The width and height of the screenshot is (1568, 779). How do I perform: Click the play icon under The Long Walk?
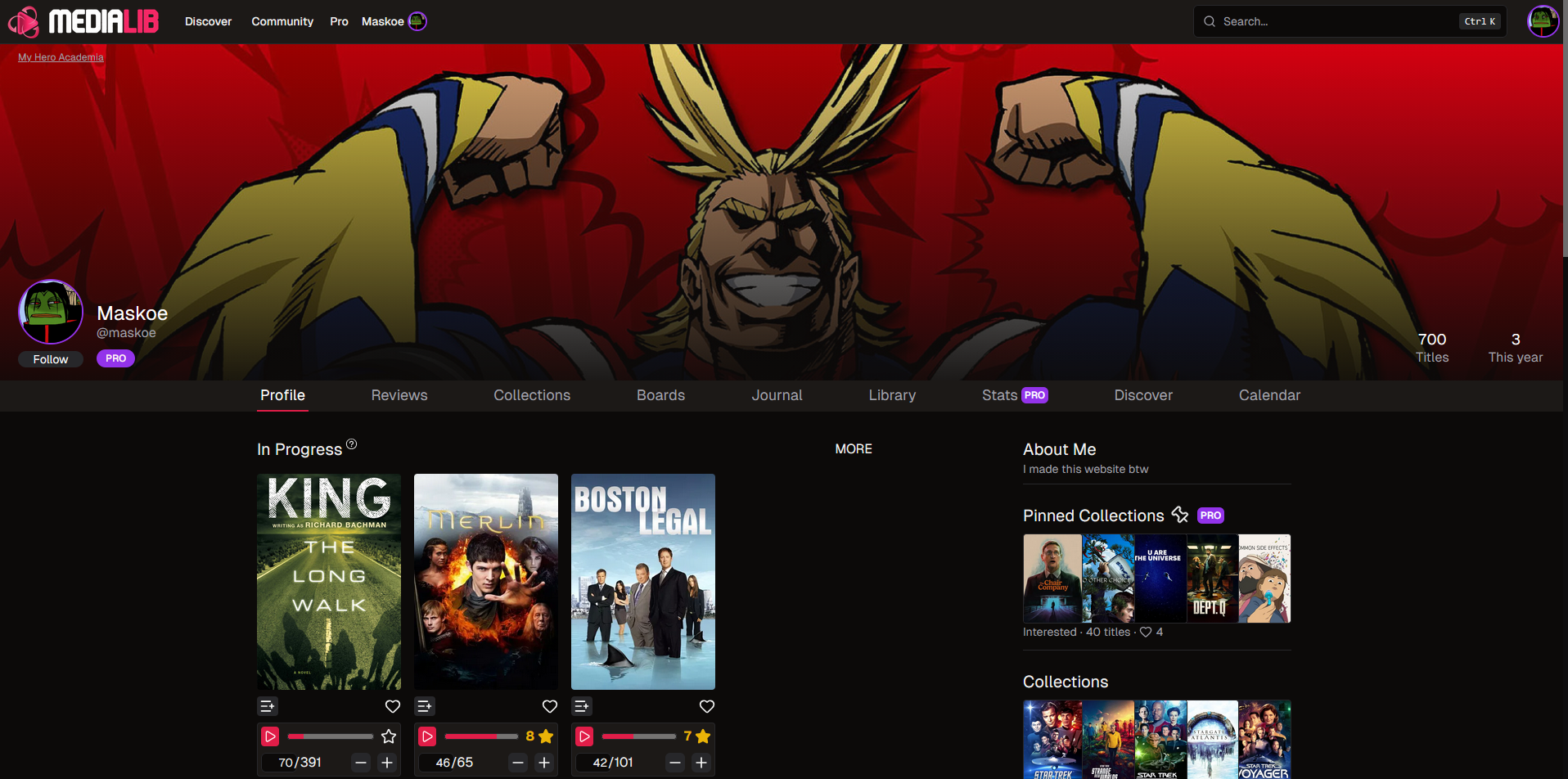click(x=270, y=736)
